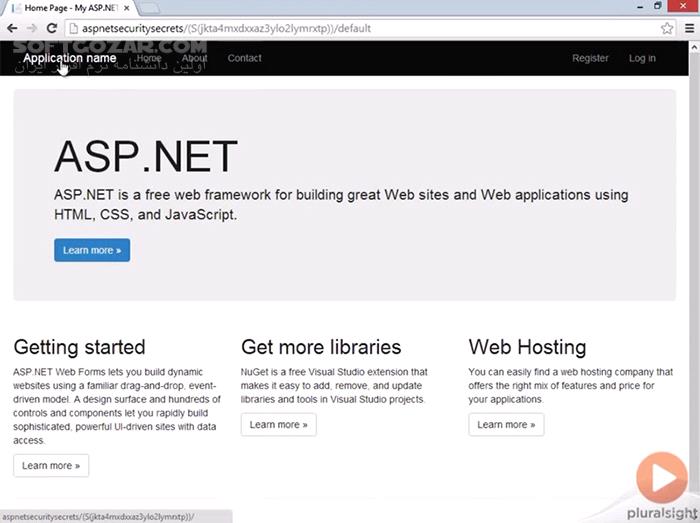Click the Getting started heading

point(79,347)
